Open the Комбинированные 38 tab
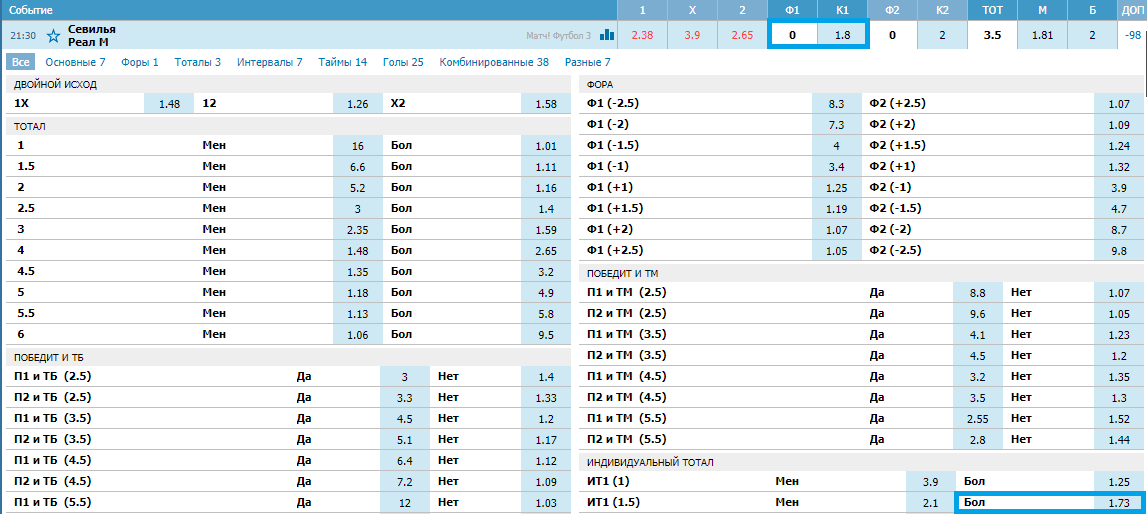The image size is (1147, 514). 494,62
